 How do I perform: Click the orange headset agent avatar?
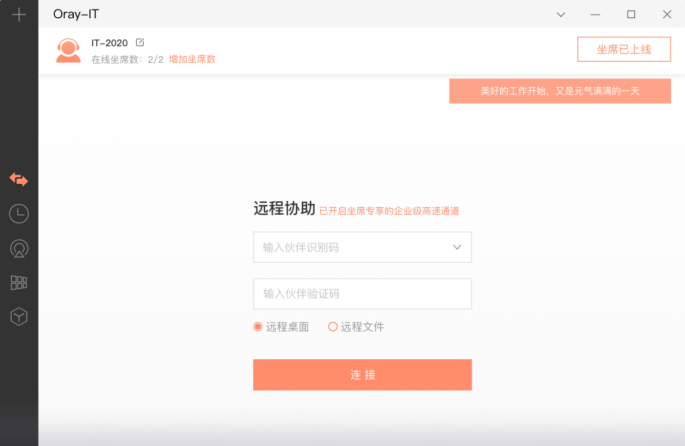pyautogui.click(x=68, y=50)
